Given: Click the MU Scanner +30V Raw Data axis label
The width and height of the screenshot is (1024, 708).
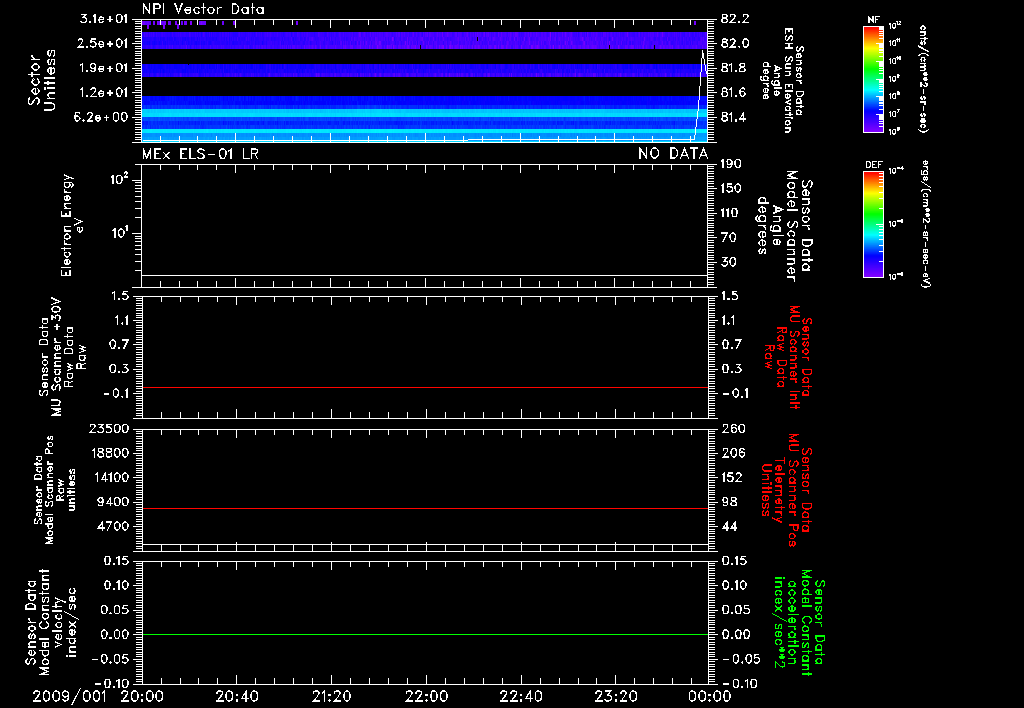Looking at the screenshot, I should [x=62, y=357].
